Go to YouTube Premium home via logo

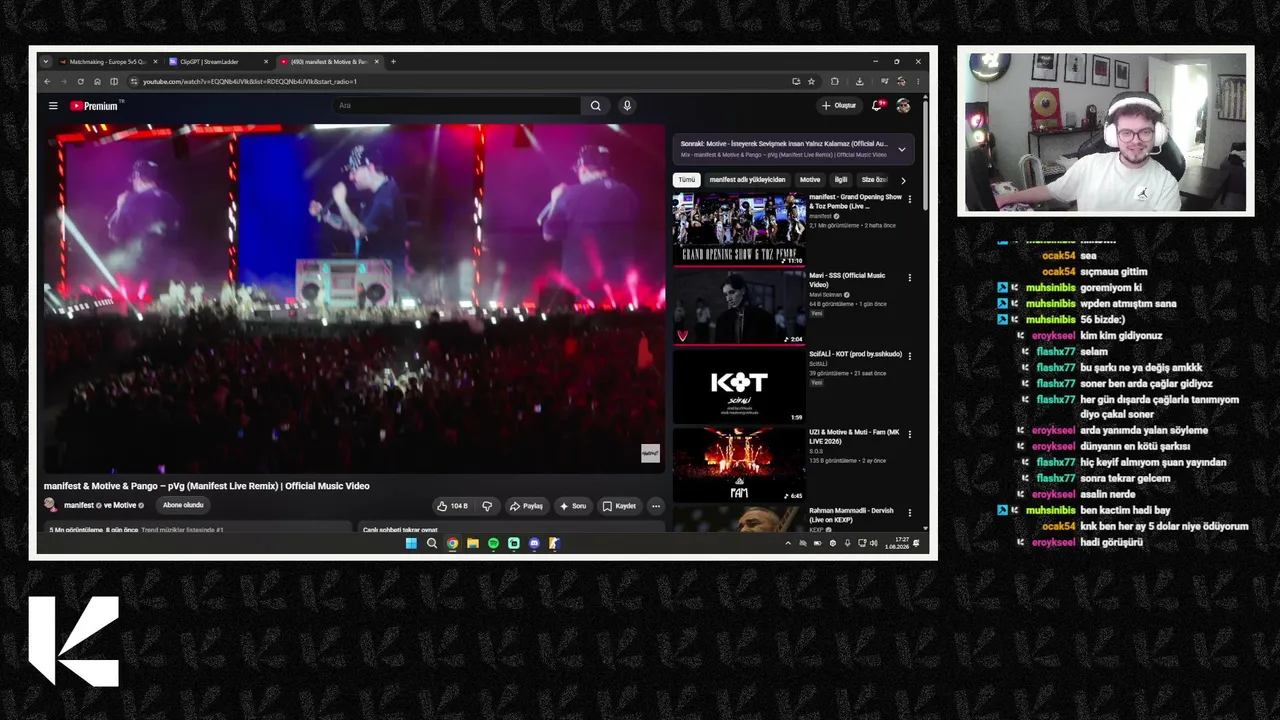coord(94,106)
